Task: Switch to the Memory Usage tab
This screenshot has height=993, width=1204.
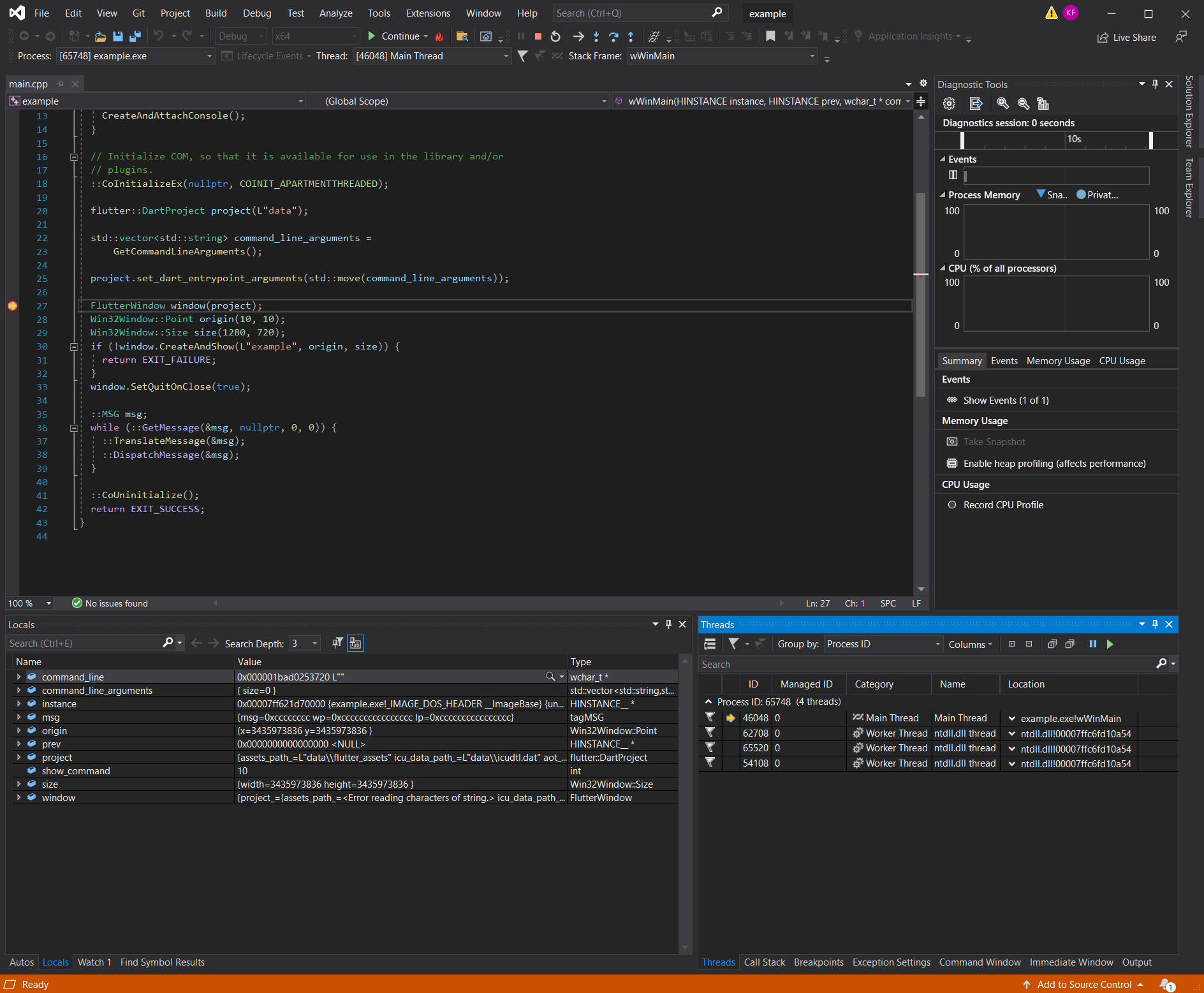Action: 1057,360
